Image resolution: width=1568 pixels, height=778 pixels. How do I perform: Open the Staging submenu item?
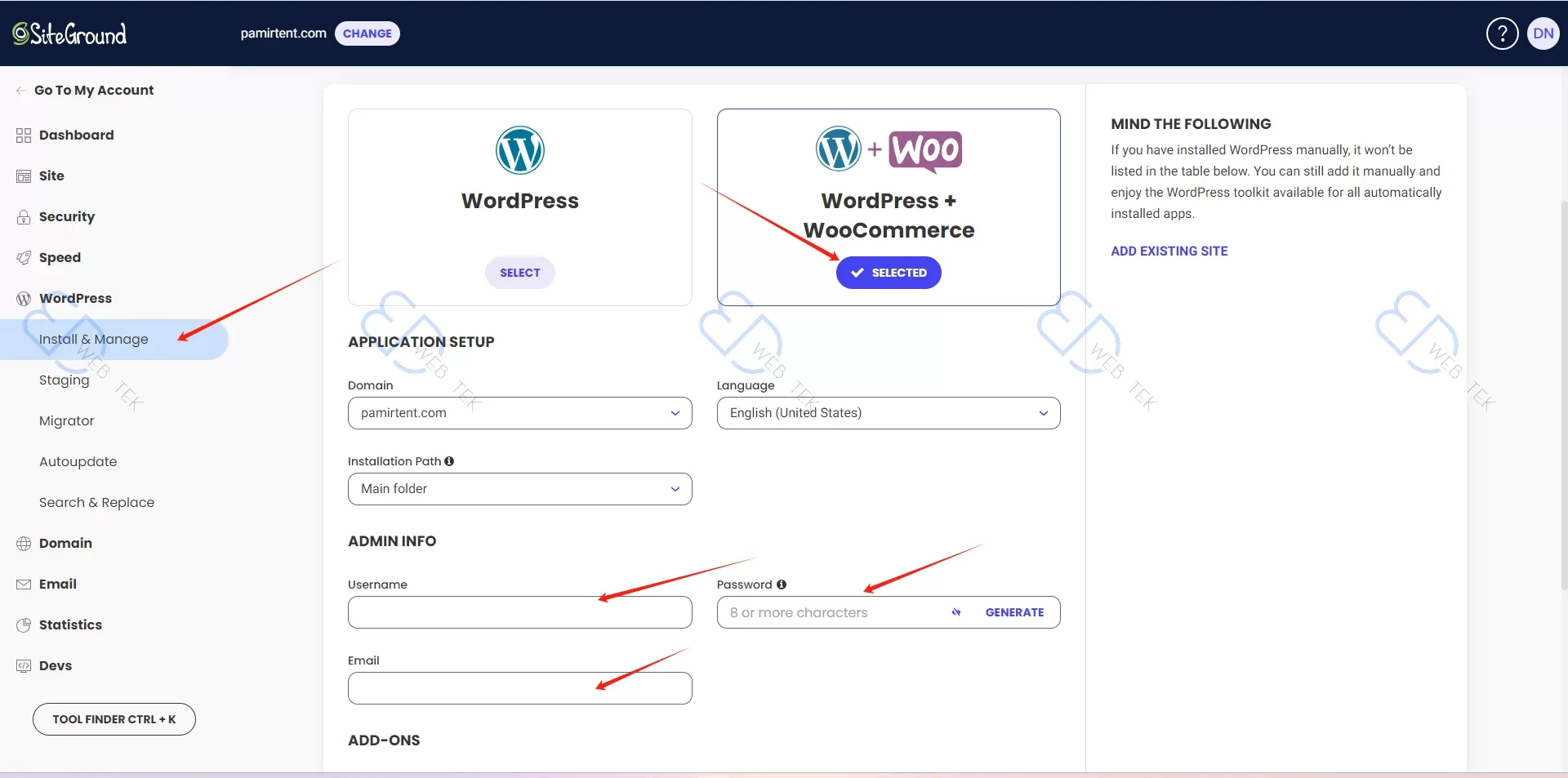[65, 380]
